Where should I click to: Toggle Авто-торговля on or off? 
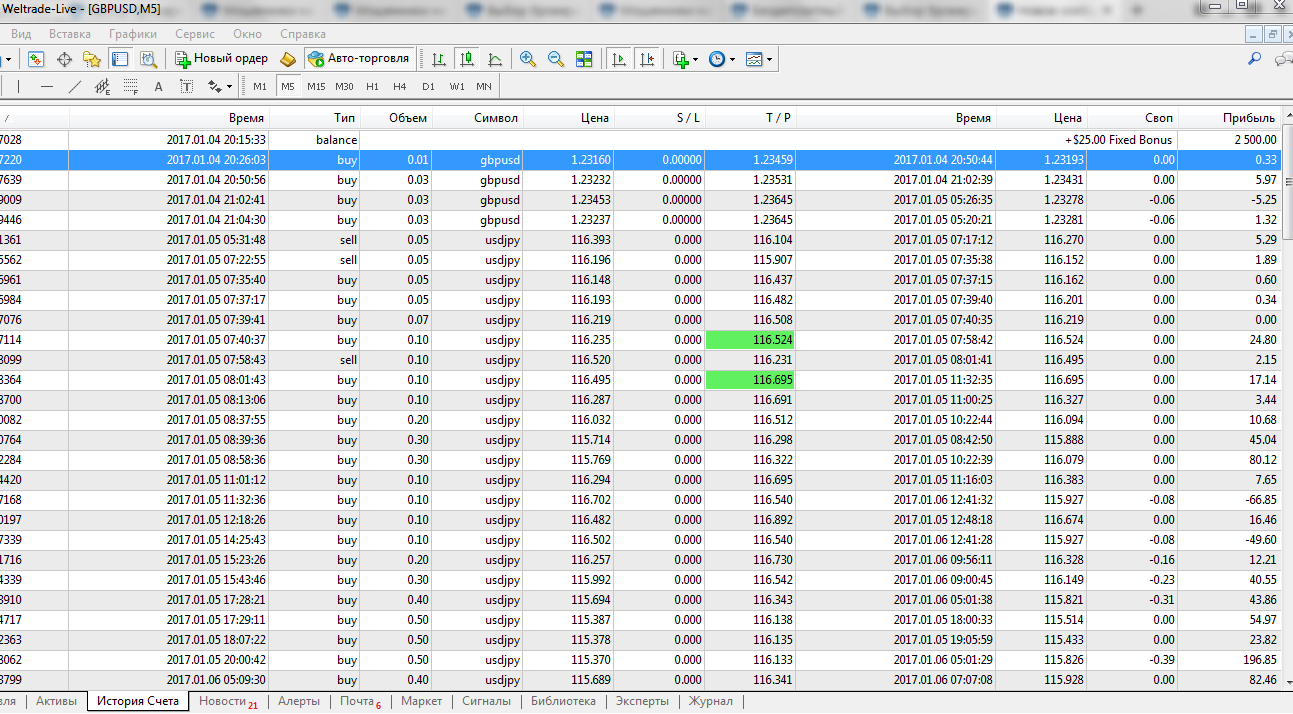click(x=360, y=59)
